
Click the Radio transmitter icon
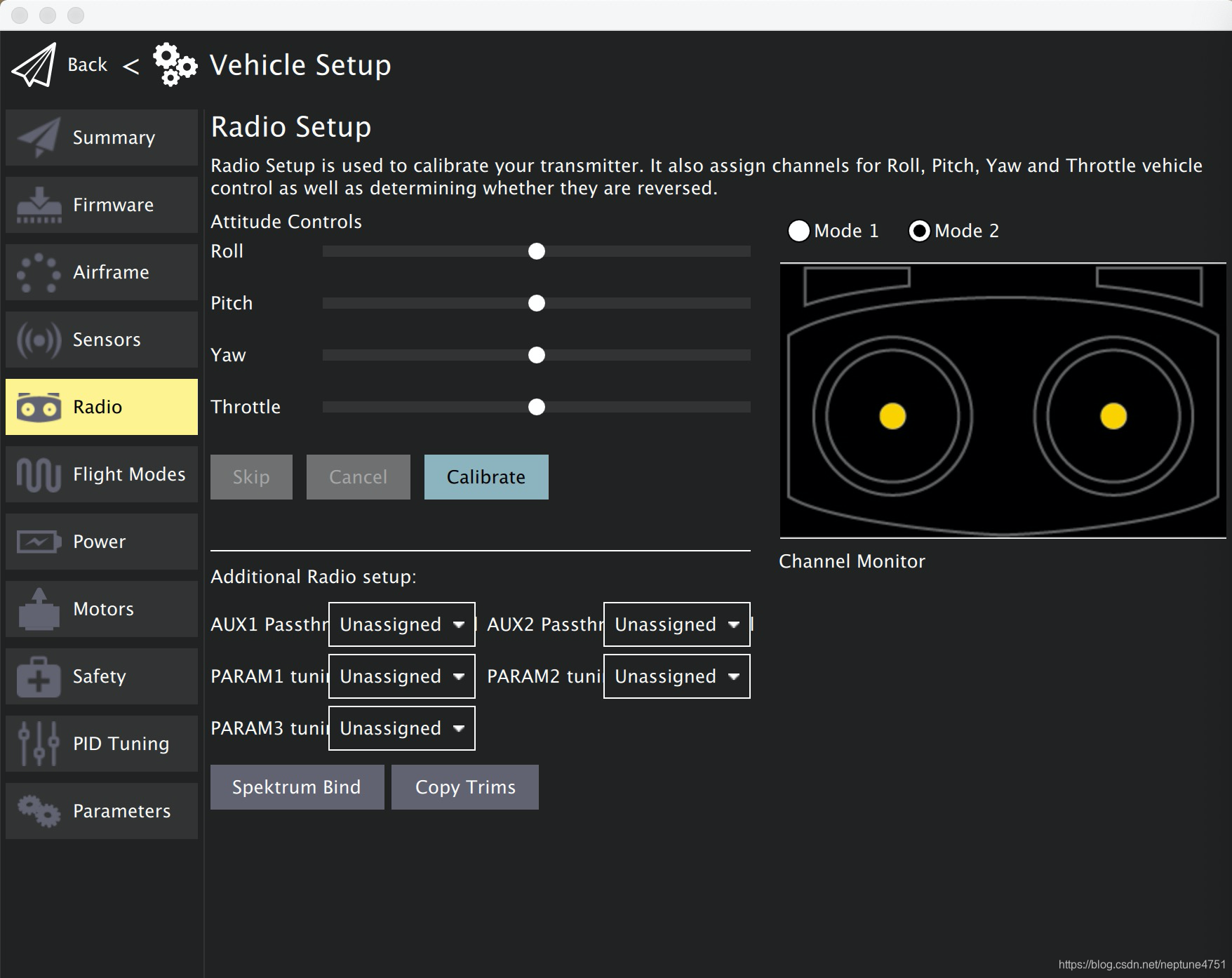[39, 407]
